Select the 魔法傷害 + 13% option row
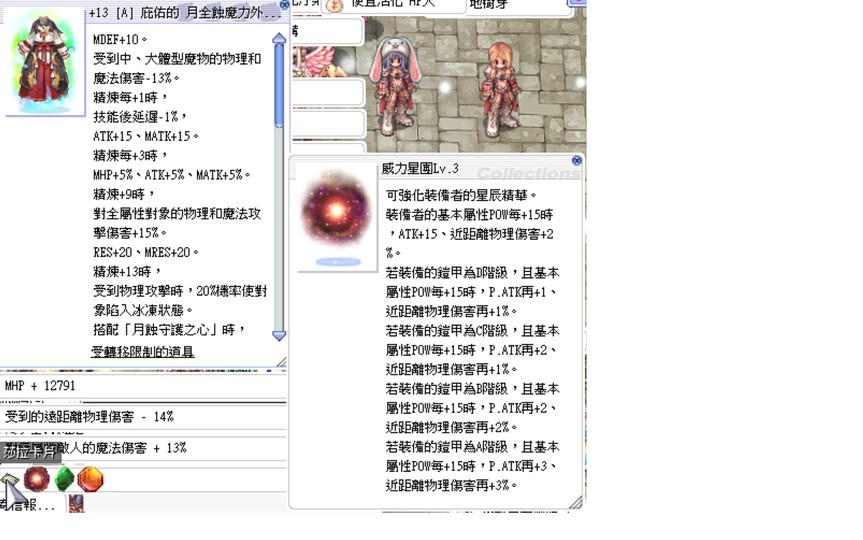 (x=140, y=448)
